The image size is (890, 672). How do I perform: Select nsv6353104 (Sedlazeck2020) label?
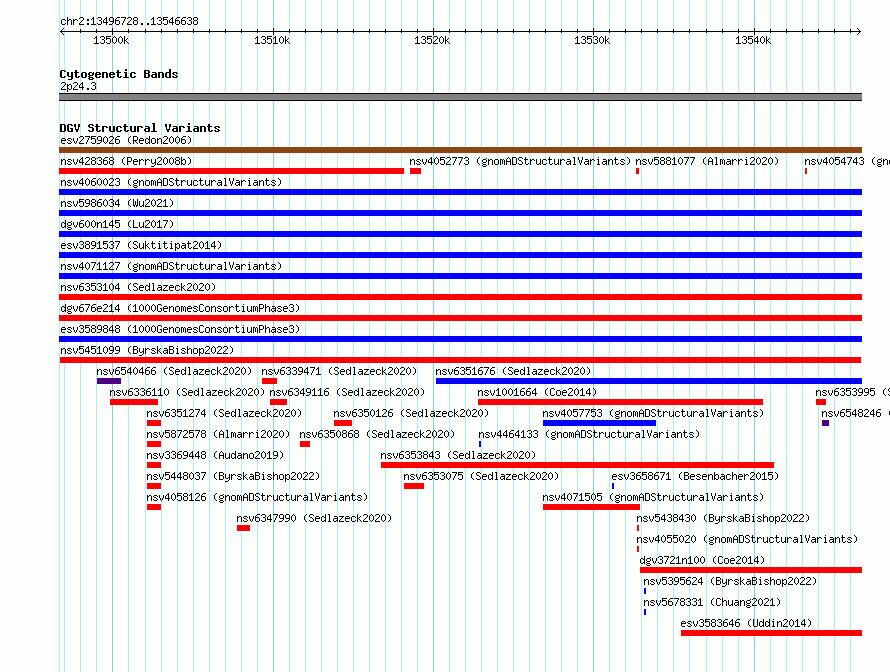[x=138, y=287]
